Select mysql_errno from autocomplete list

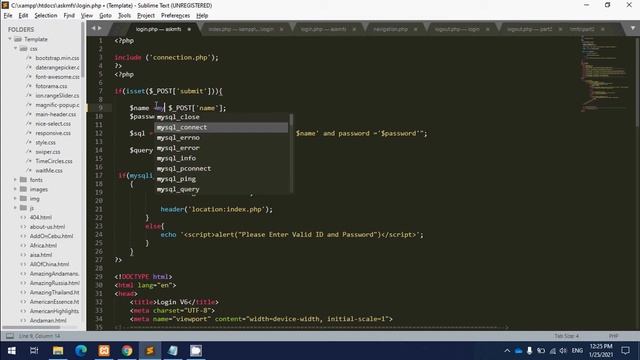(x=222, y=138)
